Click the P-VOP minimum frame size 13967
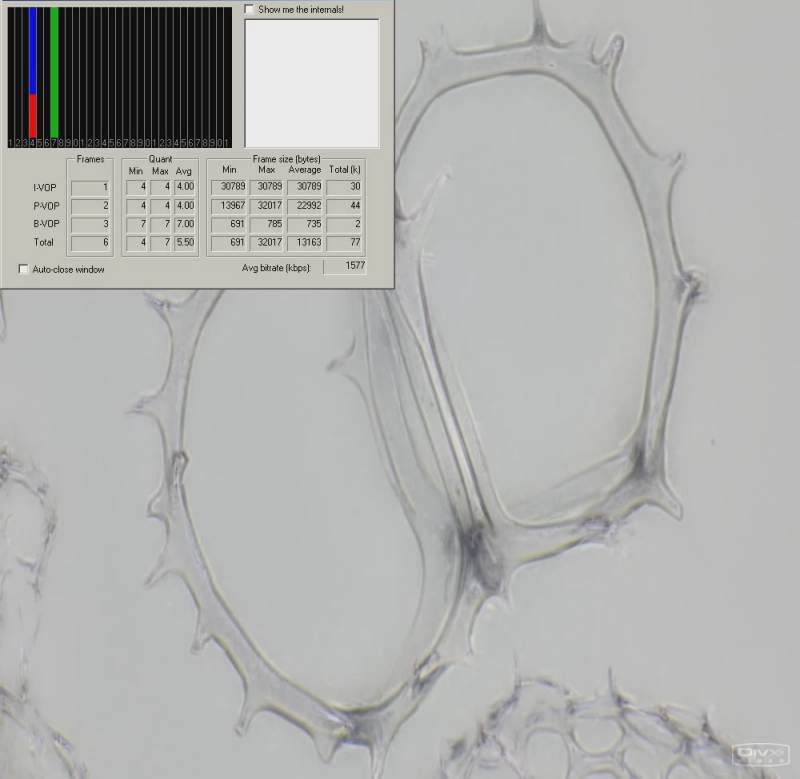 pos(229,206)
